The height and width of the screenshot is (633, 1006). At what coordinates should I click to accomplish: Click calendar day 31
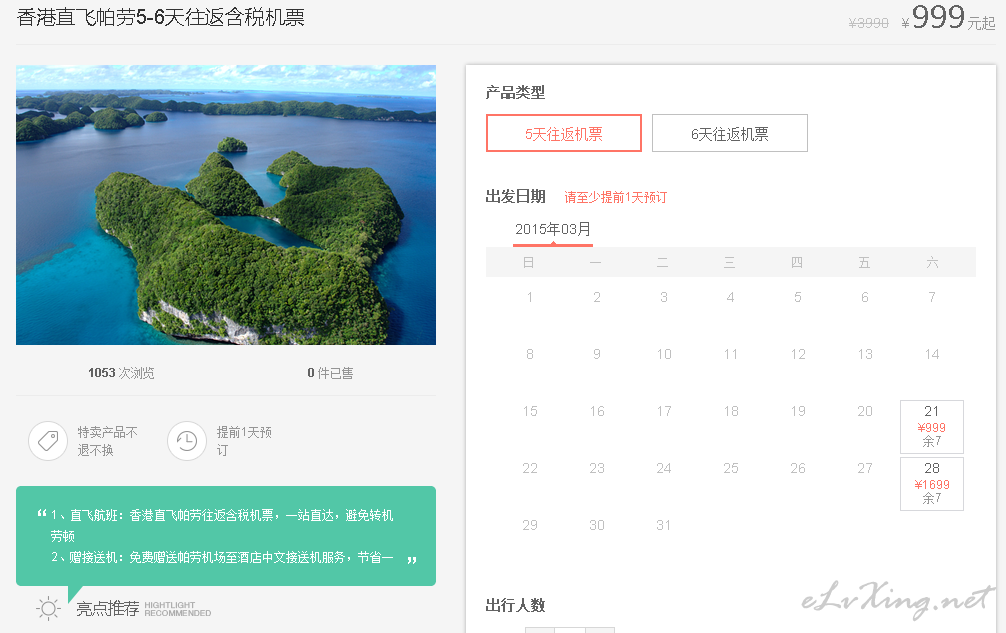[x=663, y=525]
